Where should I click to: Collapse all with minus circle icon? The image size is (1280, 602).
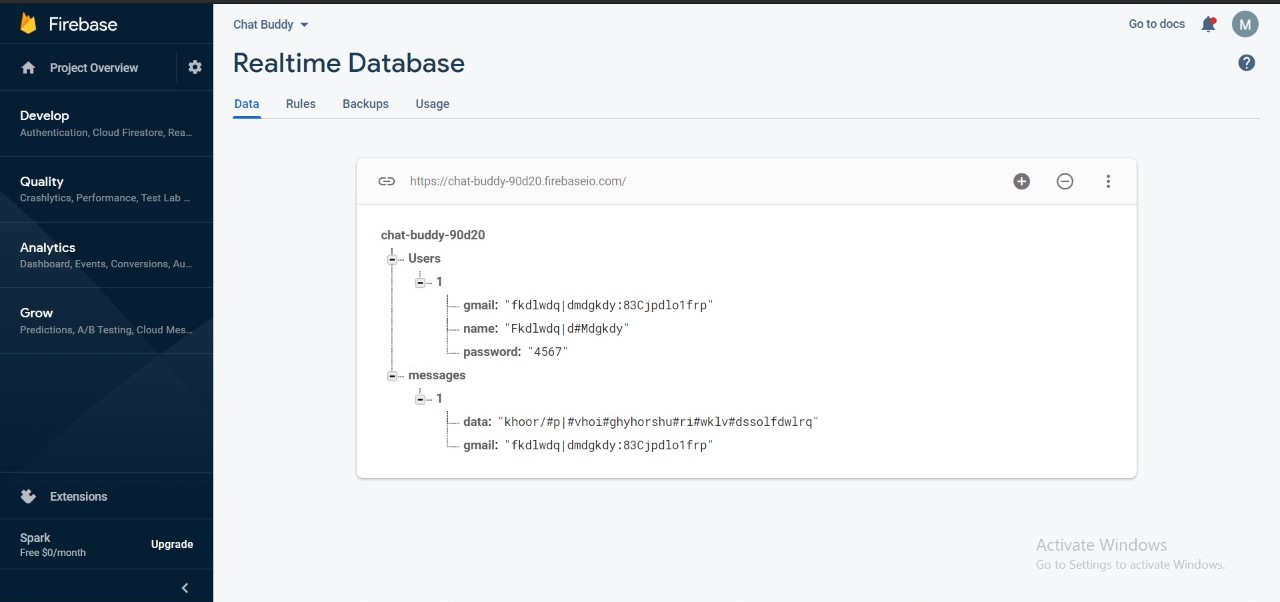point(1065,181)
